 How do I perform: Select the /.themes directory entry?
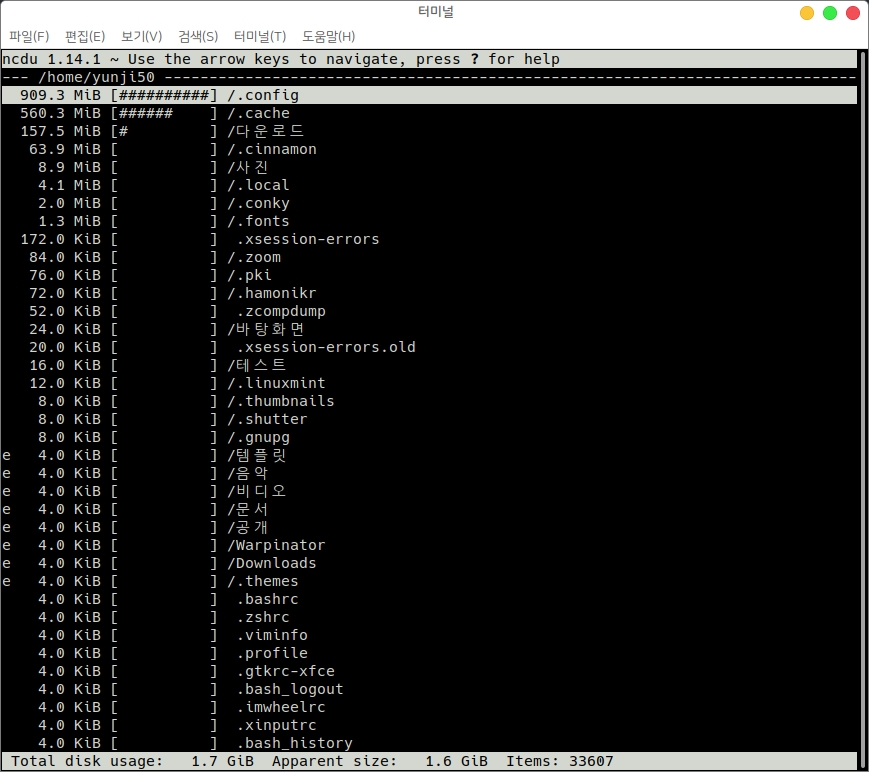click(x=262, y=581)
